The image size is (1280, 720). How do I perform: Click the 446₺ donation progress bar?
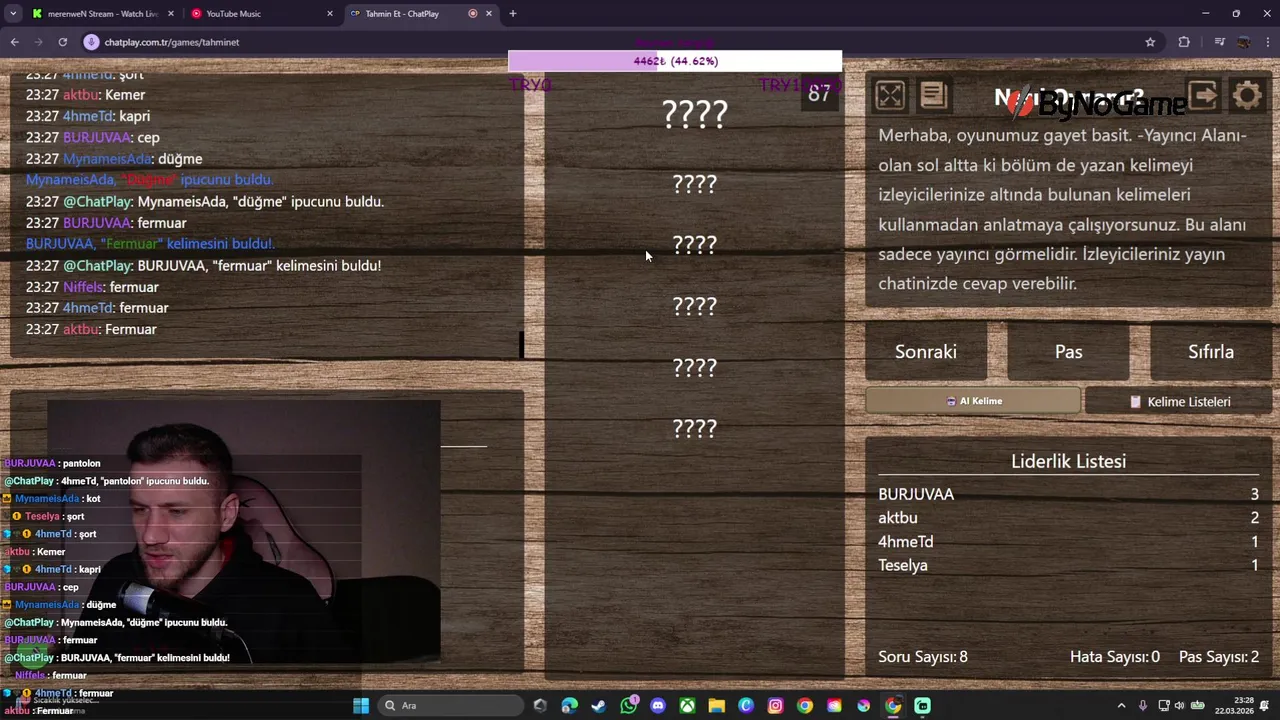coord(675,61)
